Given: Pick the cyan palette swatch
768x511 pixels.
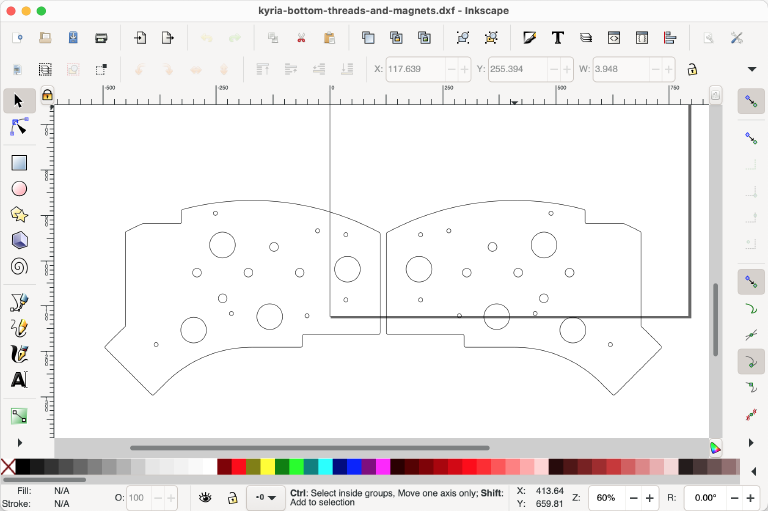Looking at the screenshot, I should tap(325, 467).
